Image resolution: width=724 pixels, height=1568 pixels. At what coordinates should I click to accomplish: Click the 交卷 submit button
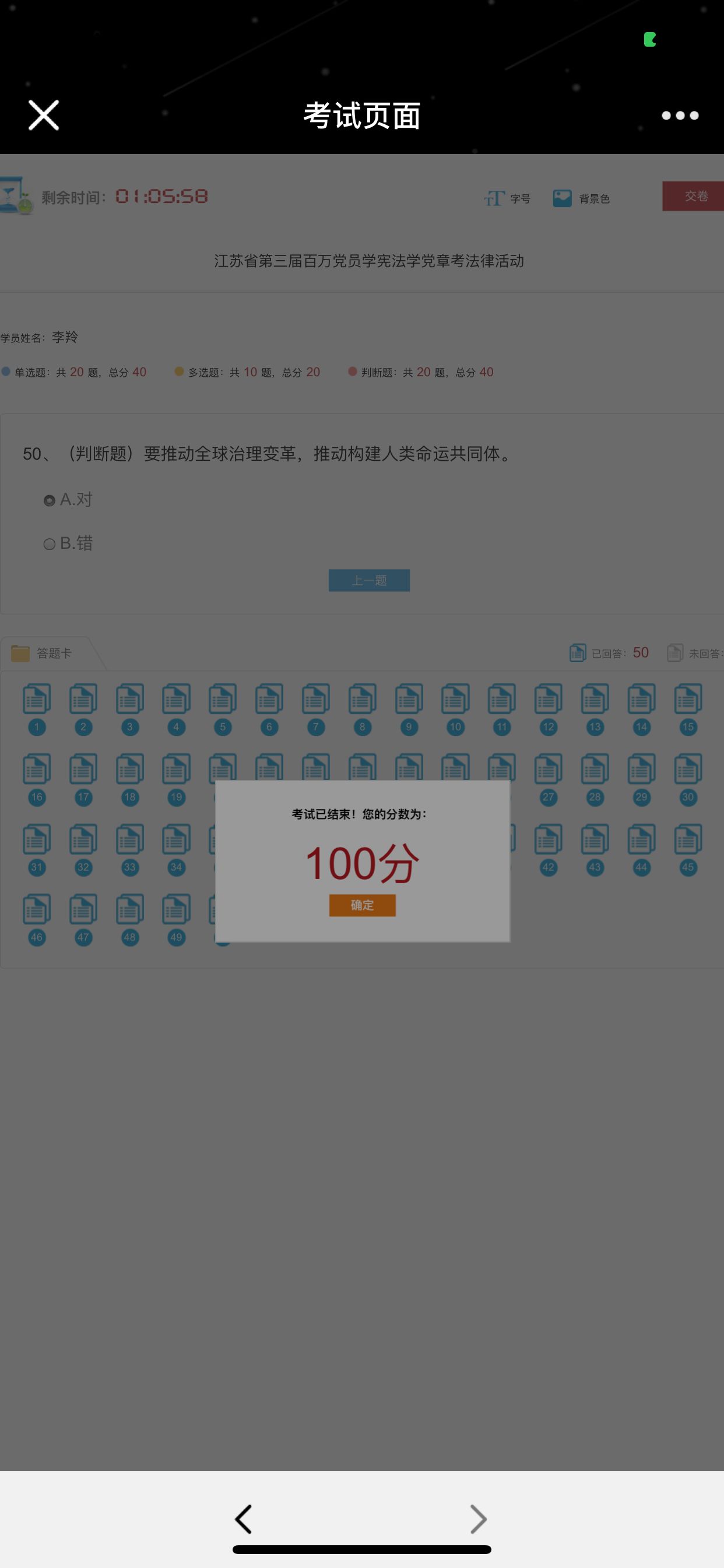(694, 196)
